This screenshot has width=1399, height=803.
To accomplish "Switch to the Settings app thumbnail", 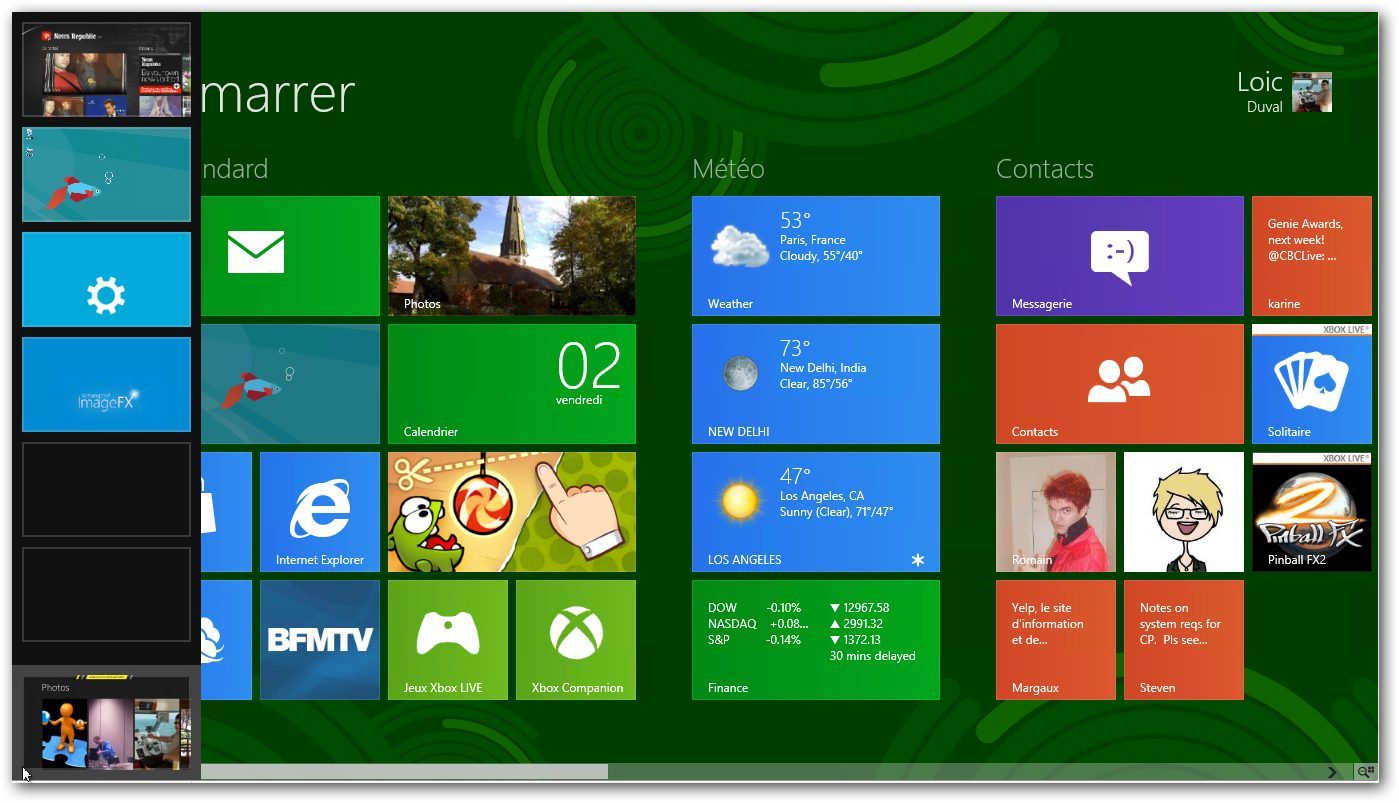I will click(x=106, y=279).
